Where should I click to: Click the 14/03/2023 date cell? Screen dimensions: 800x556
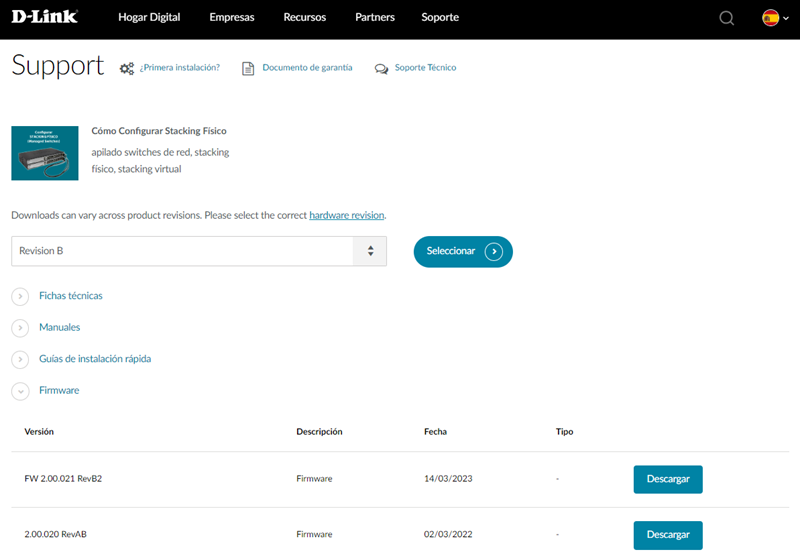click(x=448, y=478)
